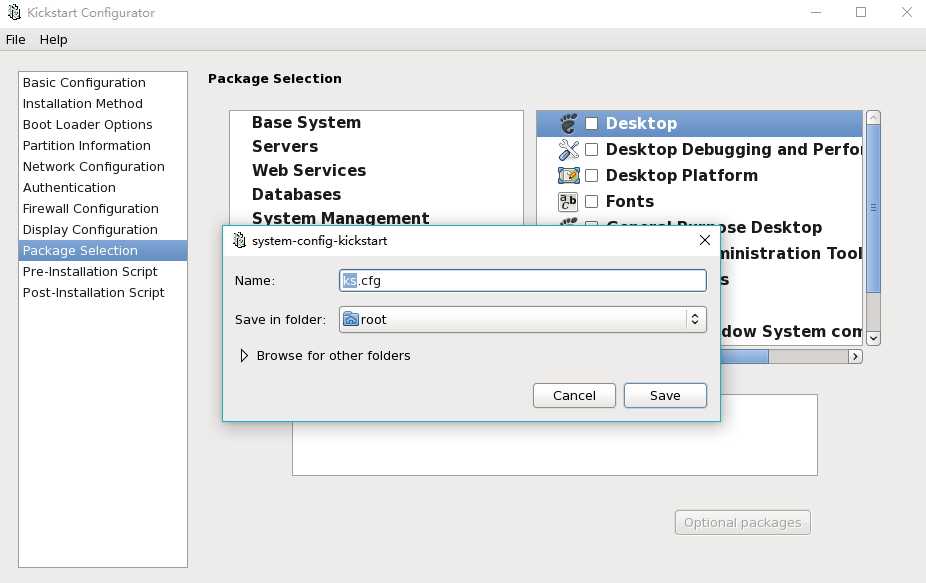926x583 pixels.
Task: Select the Desktop Platform package row
Action: tap(700, 175)
